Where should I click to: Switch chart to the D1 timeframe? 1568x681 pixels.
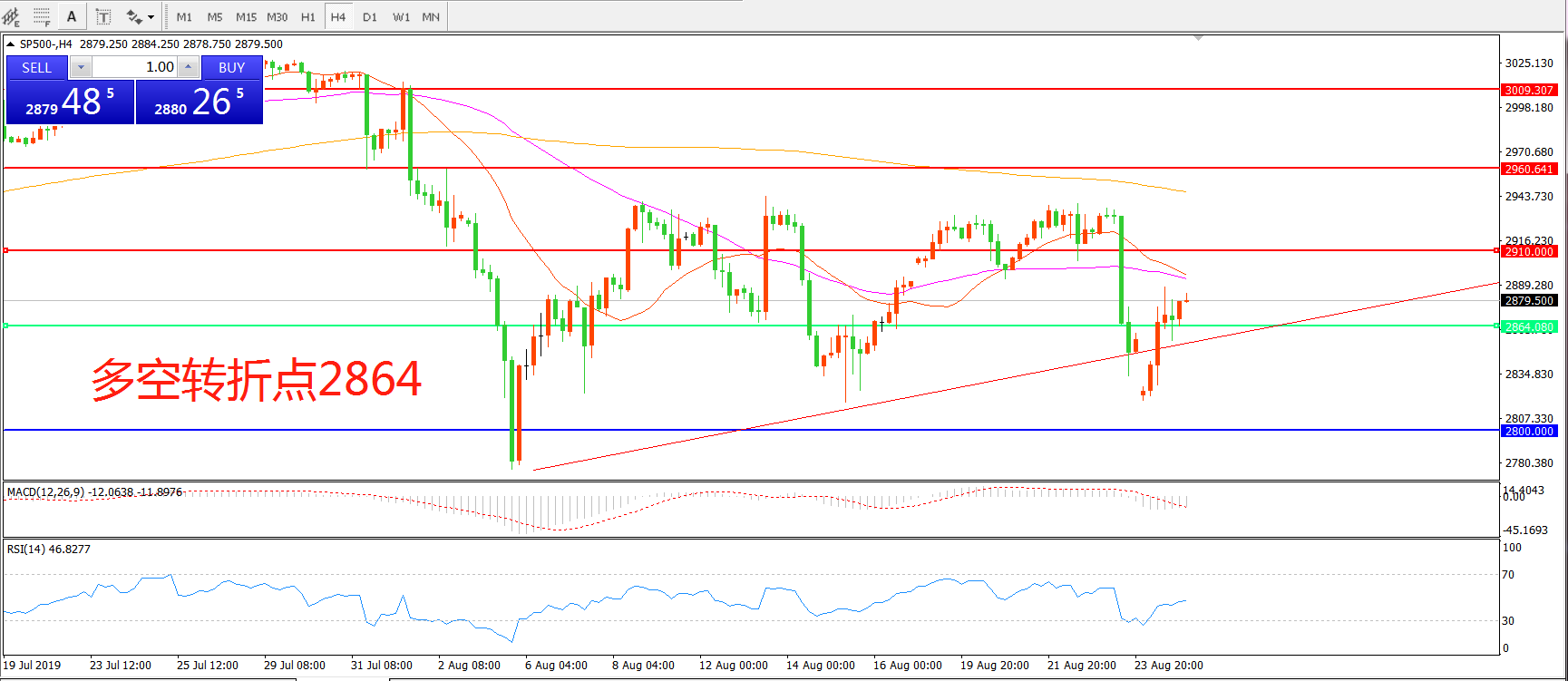[369, 16]
